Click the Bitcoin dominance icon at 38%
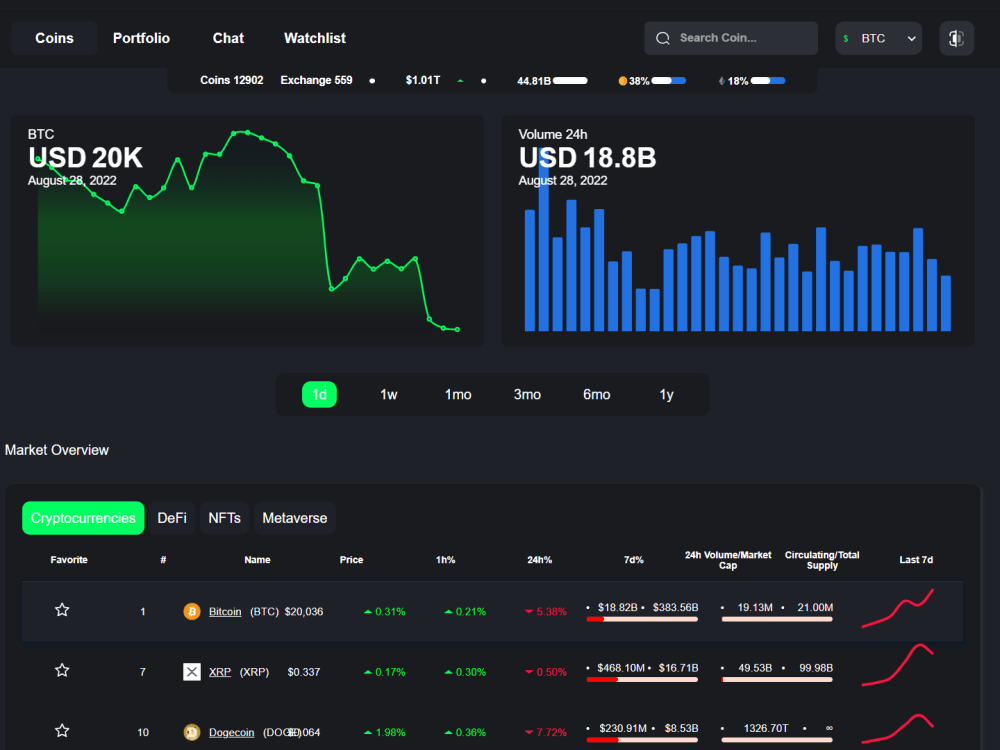 [622, 81]
